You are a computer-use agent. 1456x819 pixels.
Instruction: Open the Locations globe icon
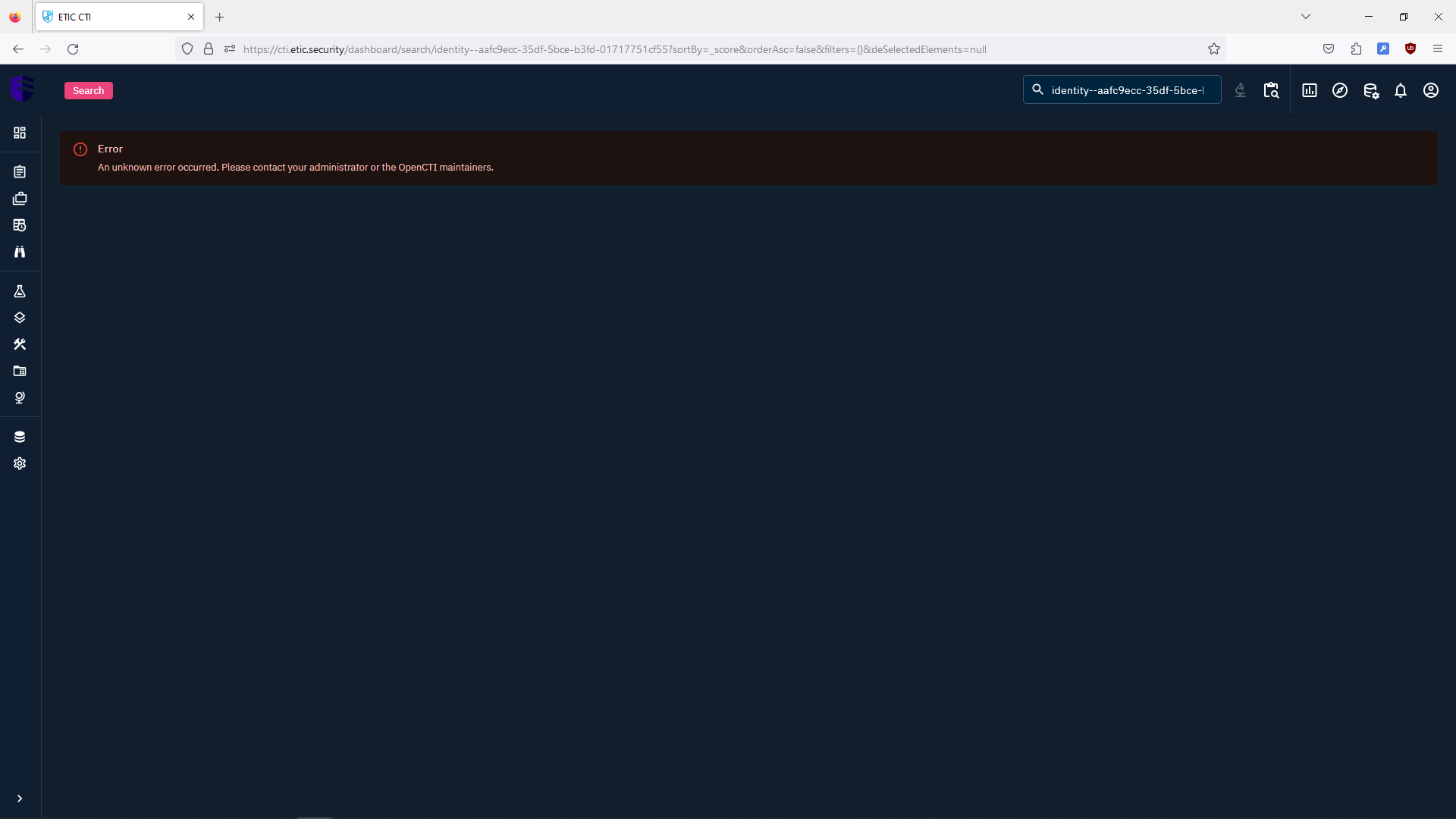[x=20, y=397]
